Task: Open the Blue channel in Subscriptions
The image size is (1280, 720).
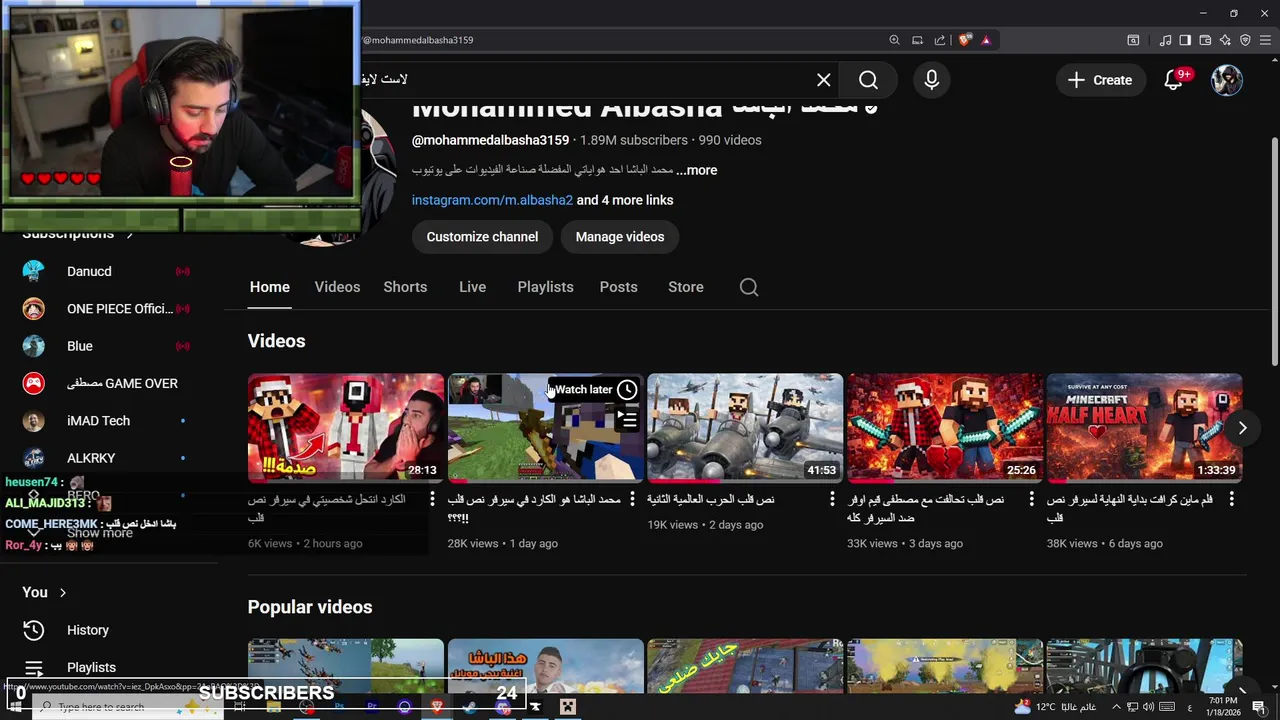Action: (80, 346)
